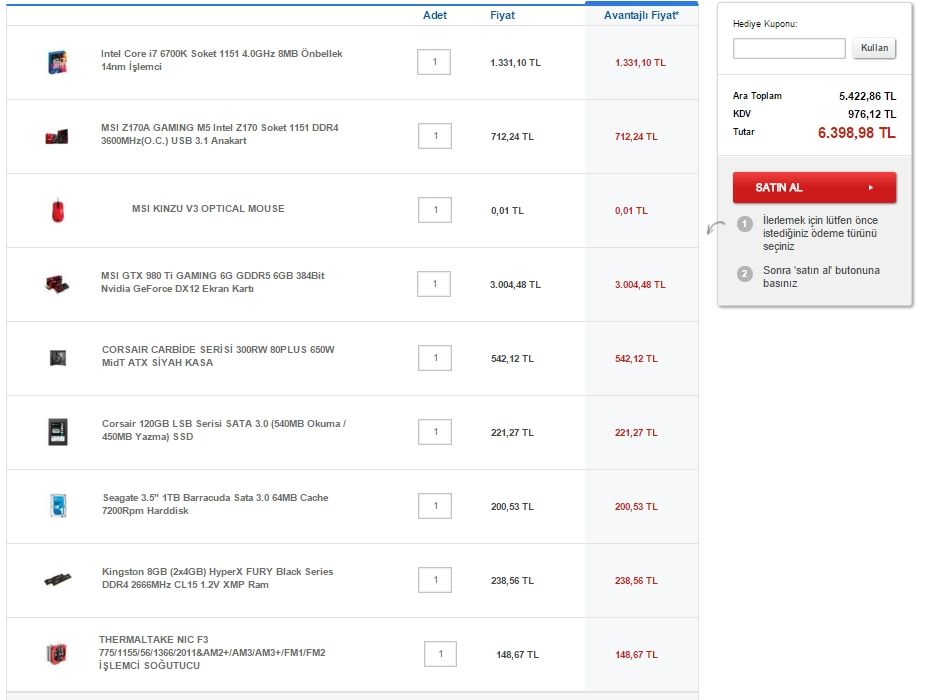
Task: Click the Kullan coupon button
Action: coord(874,48)
